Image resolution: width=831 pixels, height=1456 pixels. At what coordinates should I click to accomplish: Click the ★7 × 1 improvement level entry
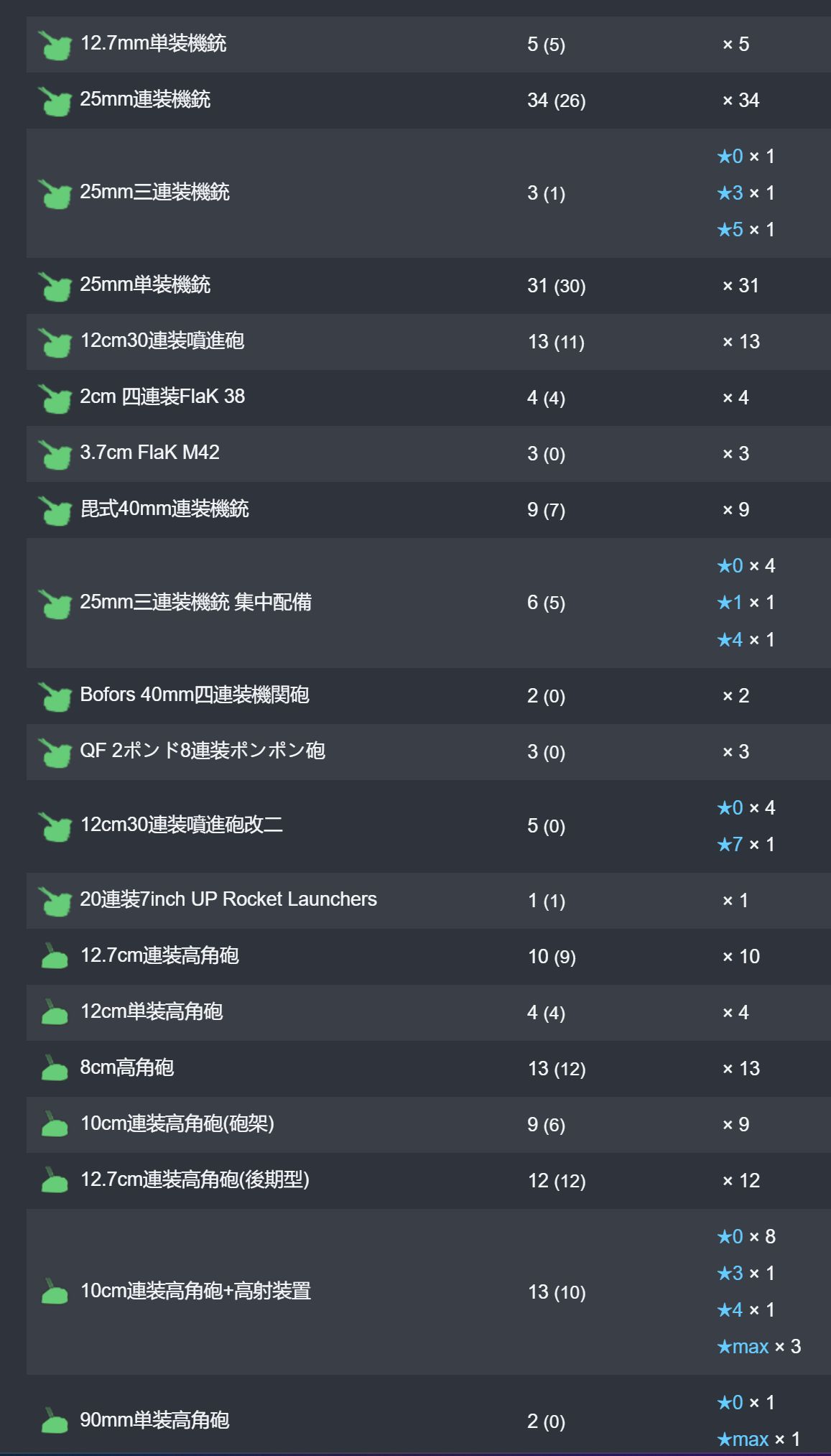click(x=746, y=845)
